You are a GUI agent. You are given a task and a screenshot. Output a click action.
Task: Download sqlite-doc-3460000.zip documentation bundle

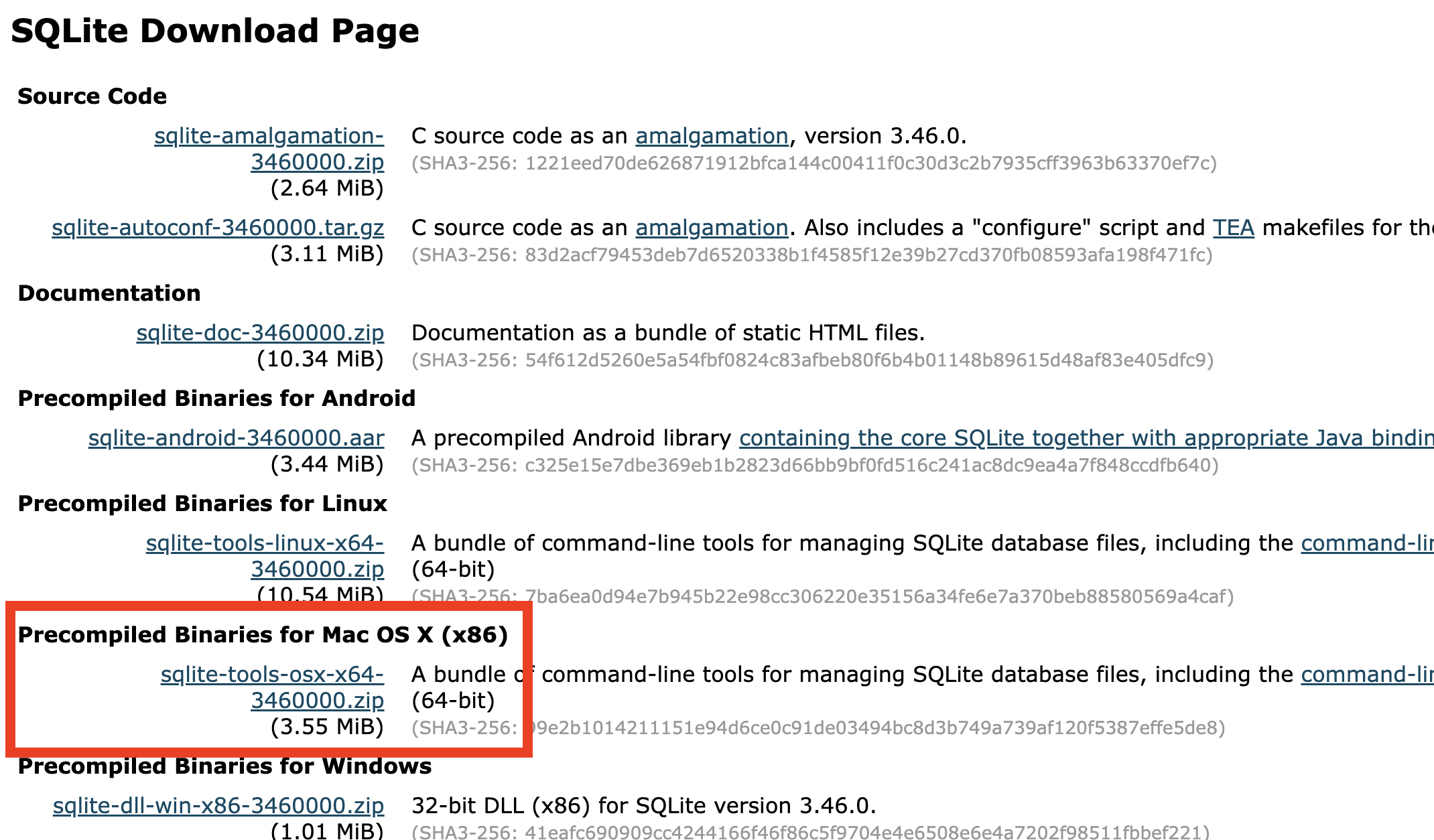coord(261,333)
